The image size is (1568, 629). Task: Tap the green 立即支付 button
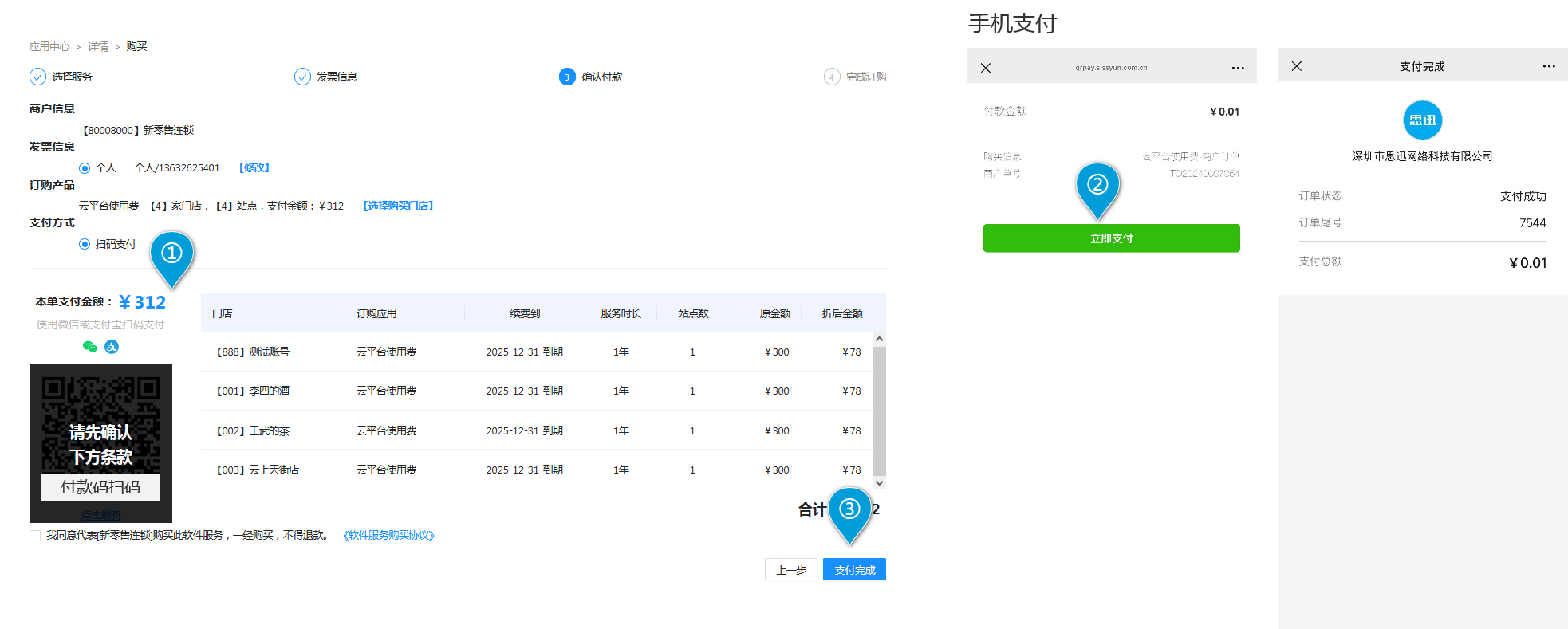[1111, 238]
